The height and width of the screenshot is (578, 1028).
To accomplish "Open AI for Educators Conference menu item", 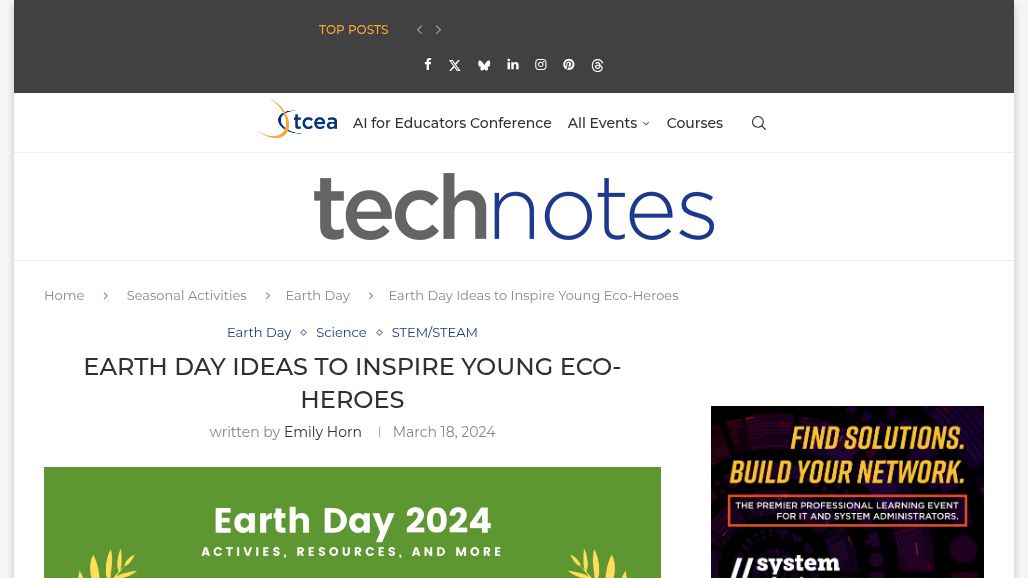I will [x=452, y=123].
